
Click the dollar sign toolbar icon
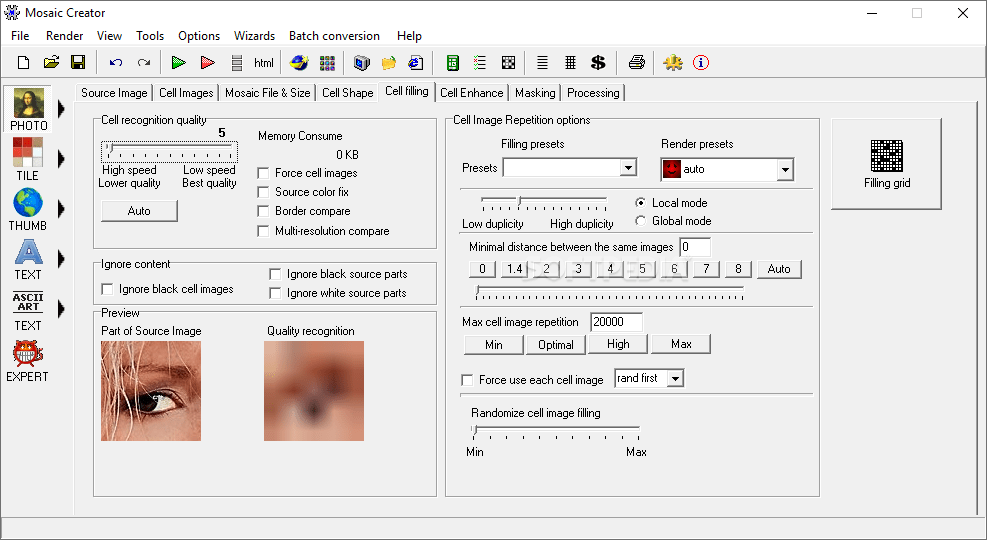click(598, 62)
